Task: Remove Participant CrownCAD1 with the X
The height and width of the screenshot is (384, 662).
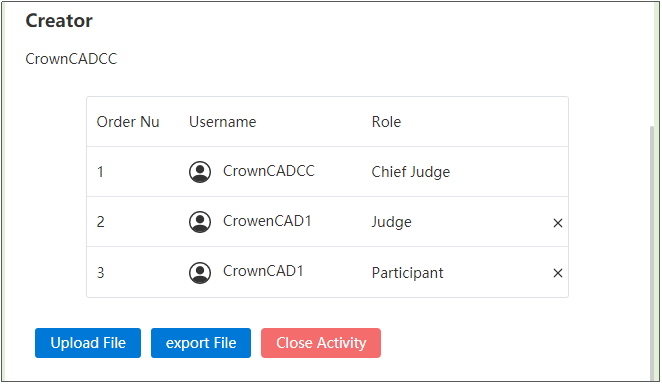Action: pos(558,273)
